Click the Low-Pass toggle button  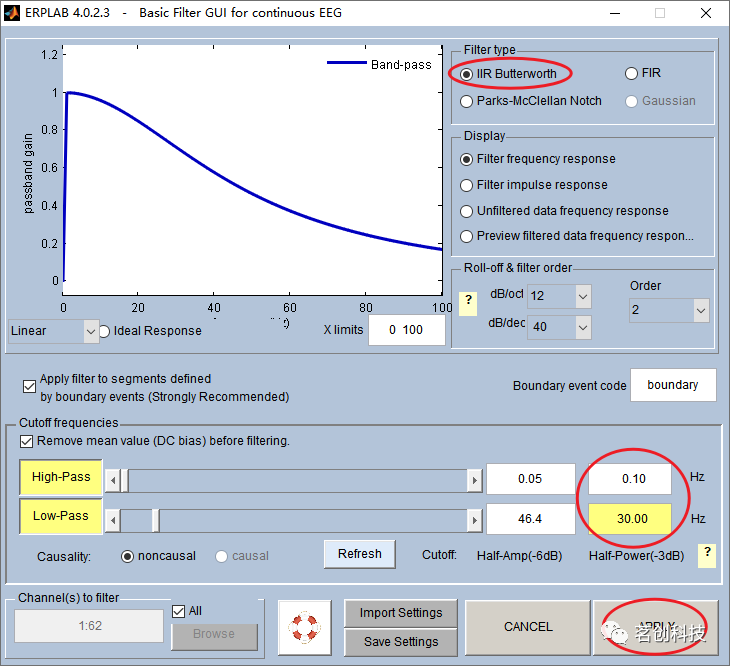pyautogui.click(x=61, y=516)
